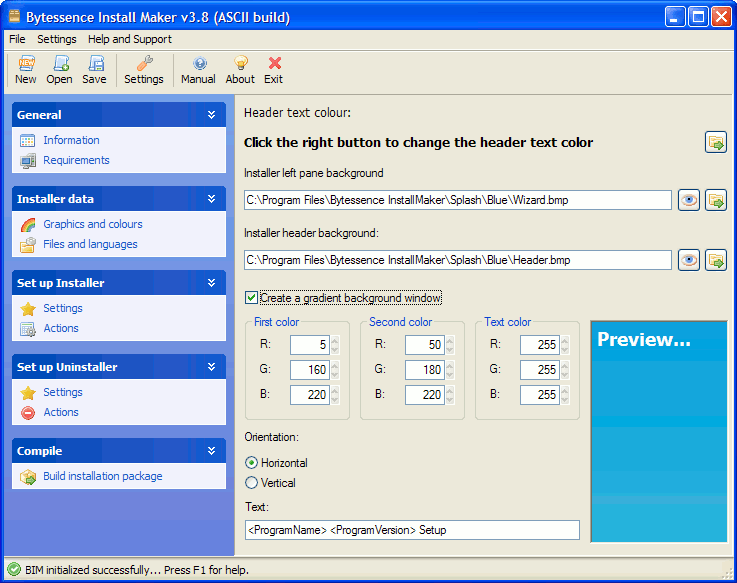
Task: Toggle Create a gradient background window checkbox
Action: 251,298
